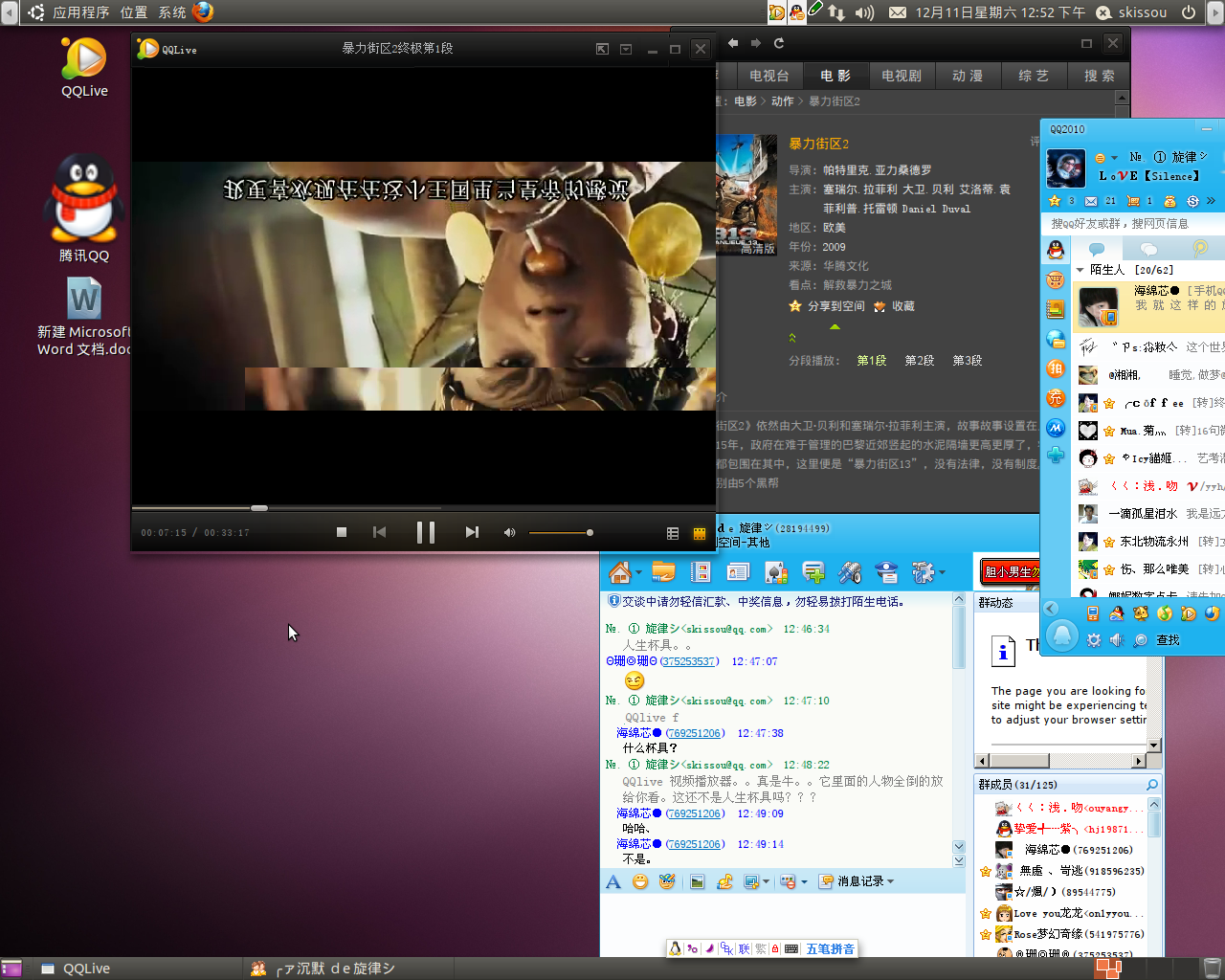Screen dimensions: 1225x980
Task: Open QQ main menu penguin button
Action: point(1062,635)
